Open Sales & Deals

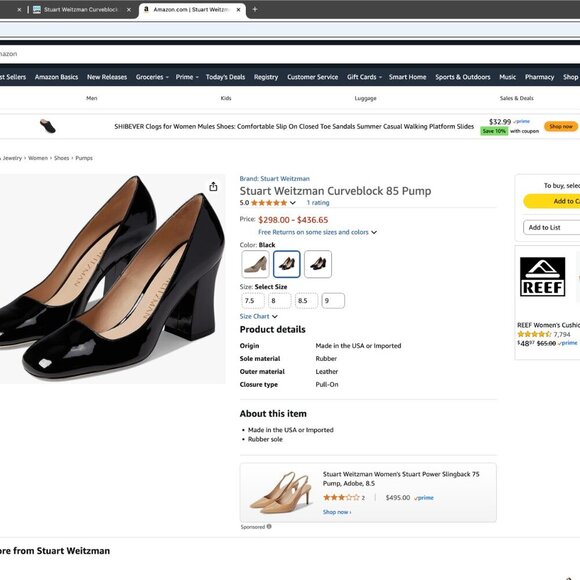(516, 98)
